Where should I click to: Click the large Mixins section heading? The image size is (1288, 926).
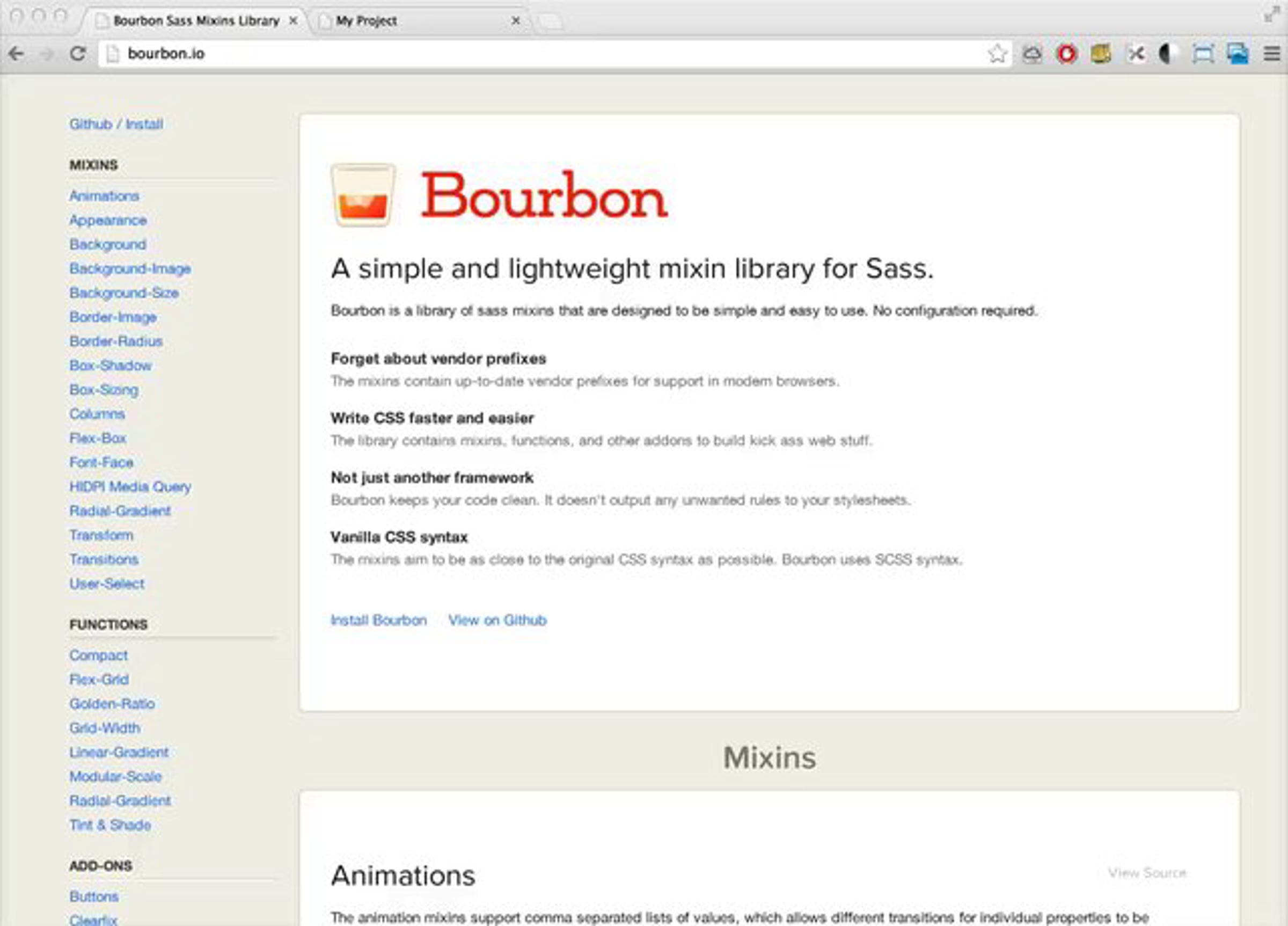770,757
